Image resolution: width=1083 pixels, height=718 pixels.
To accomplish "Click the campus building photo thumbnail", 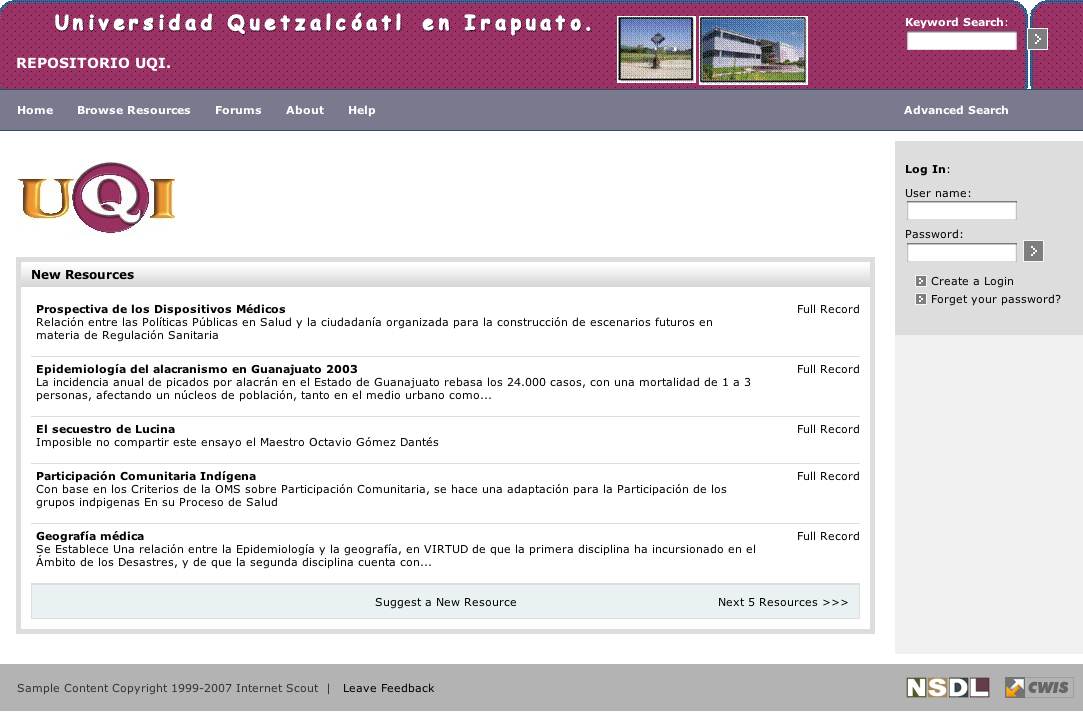I will [752, 50].
